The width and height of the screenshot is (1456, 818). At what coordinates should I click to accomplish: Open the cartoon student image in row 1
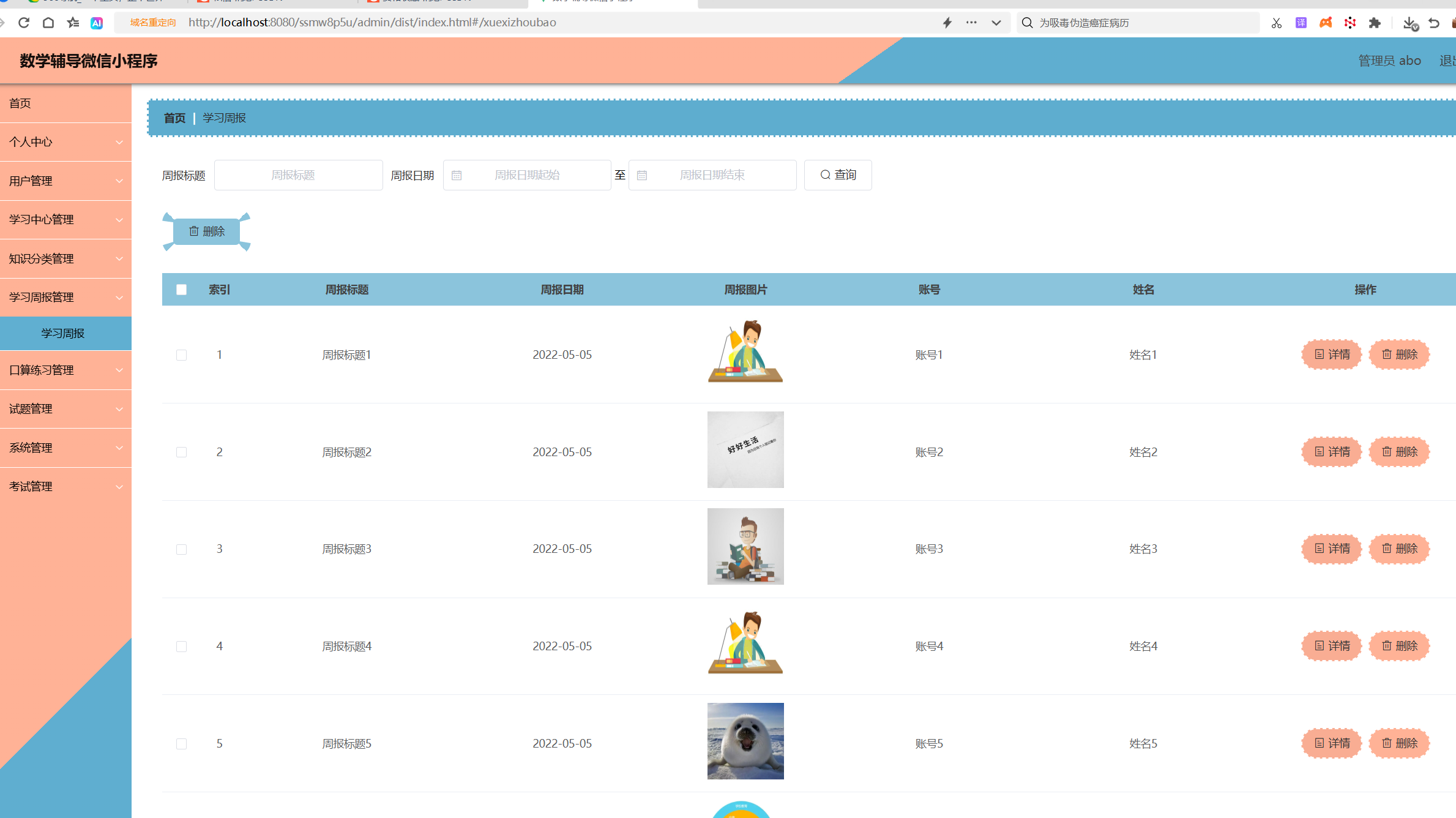click(x=745, y=351)
